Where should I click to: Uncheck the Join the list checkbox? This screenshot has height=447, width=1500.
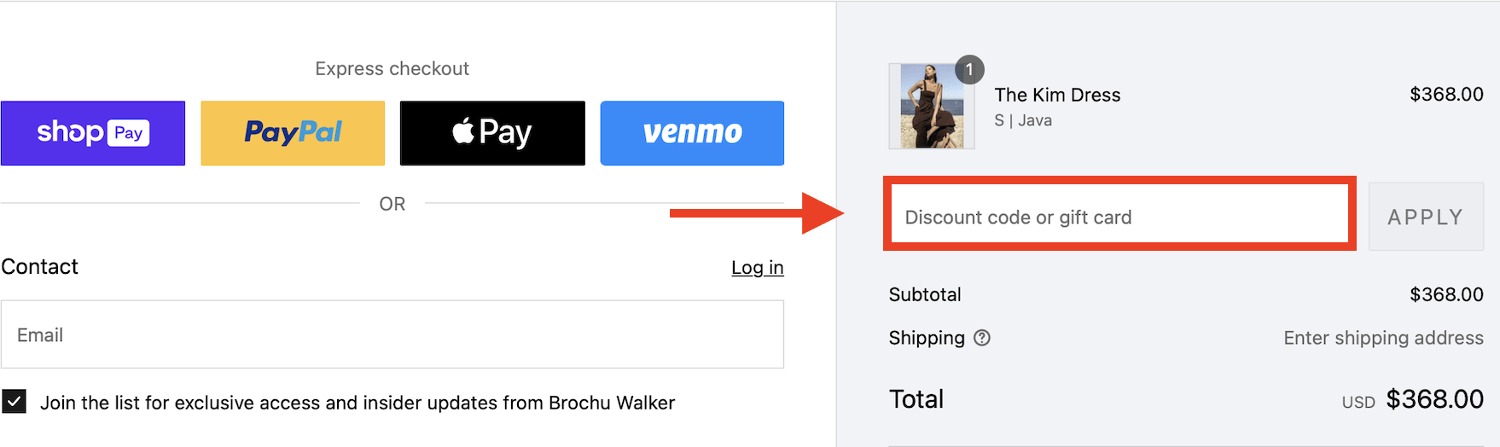pos(14,402)
